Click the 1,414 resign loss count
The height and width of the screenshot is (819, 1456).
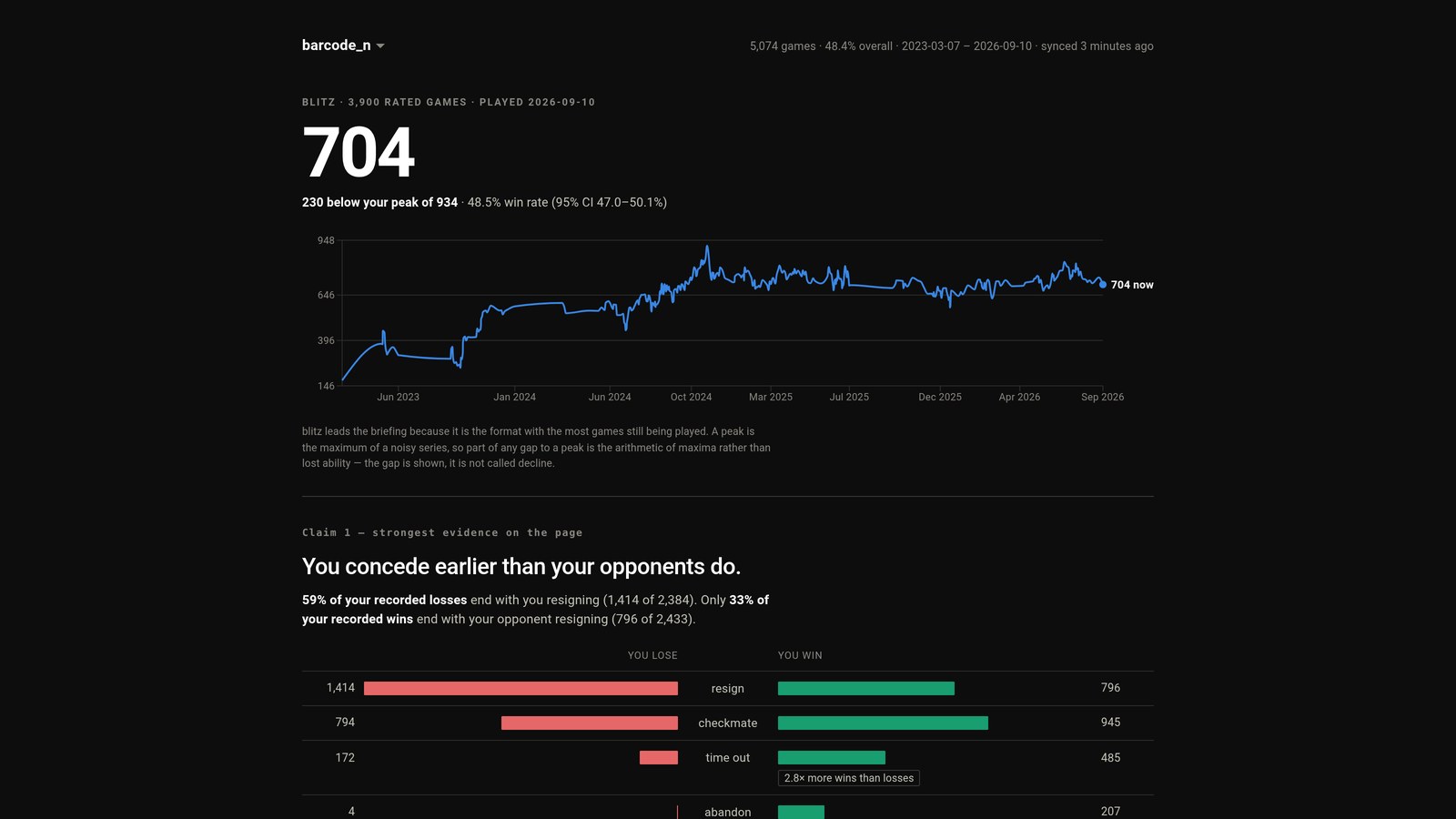point(340,688)
